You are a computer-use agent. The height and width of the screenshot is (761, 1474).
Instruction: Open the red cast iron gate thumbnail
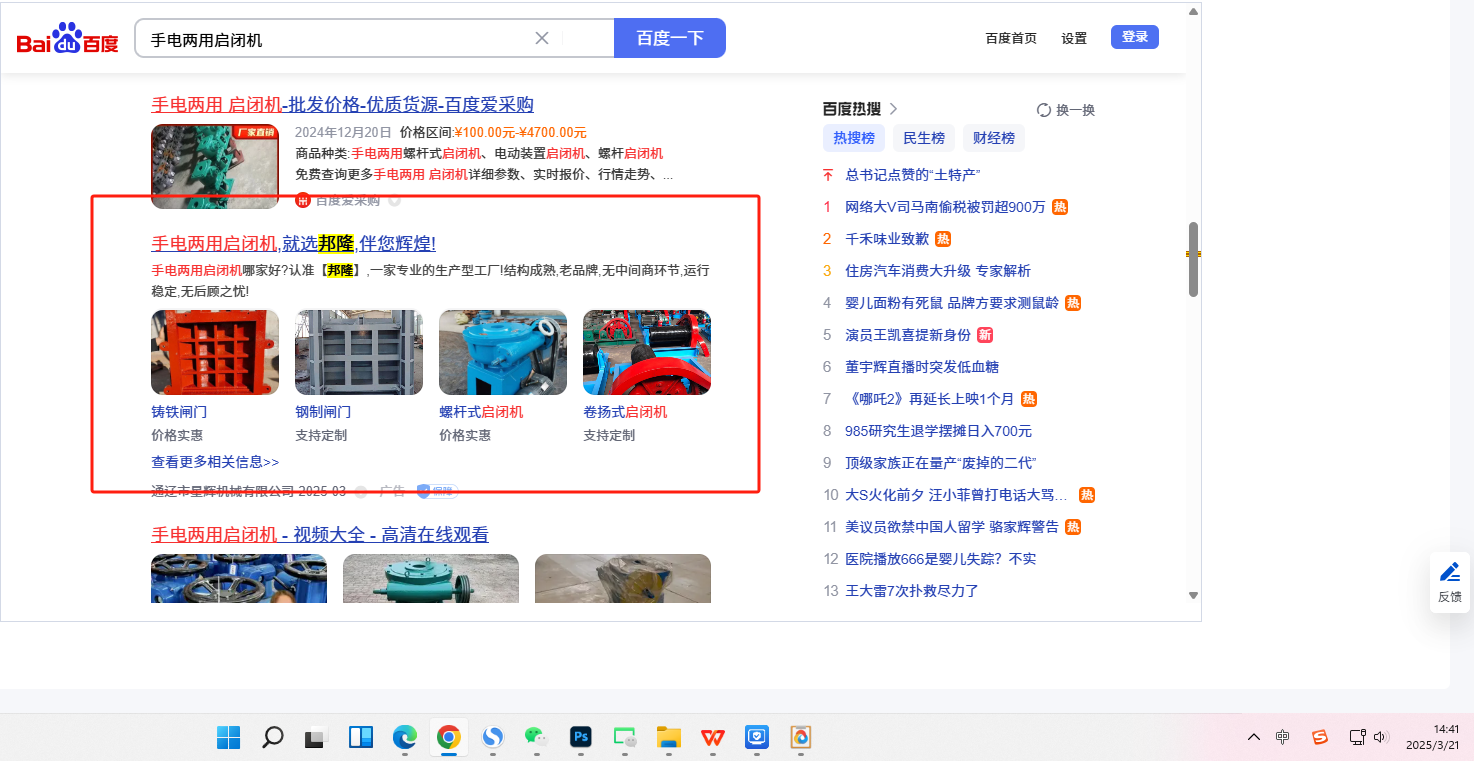point(215,352)
